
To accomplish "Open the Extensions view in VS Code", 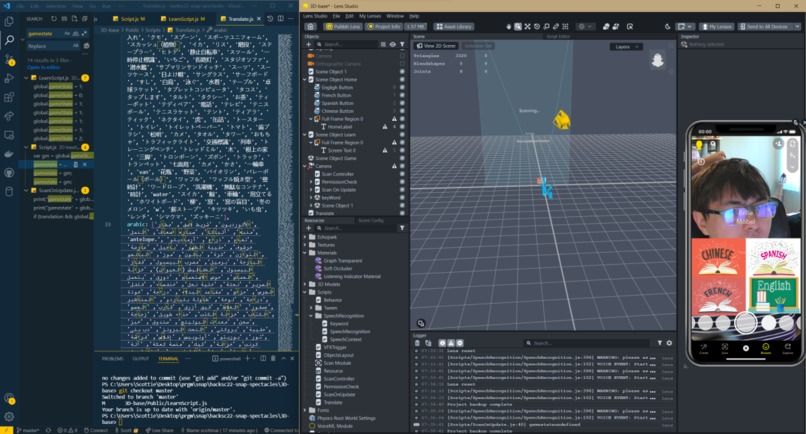I will tap(9, 97).
